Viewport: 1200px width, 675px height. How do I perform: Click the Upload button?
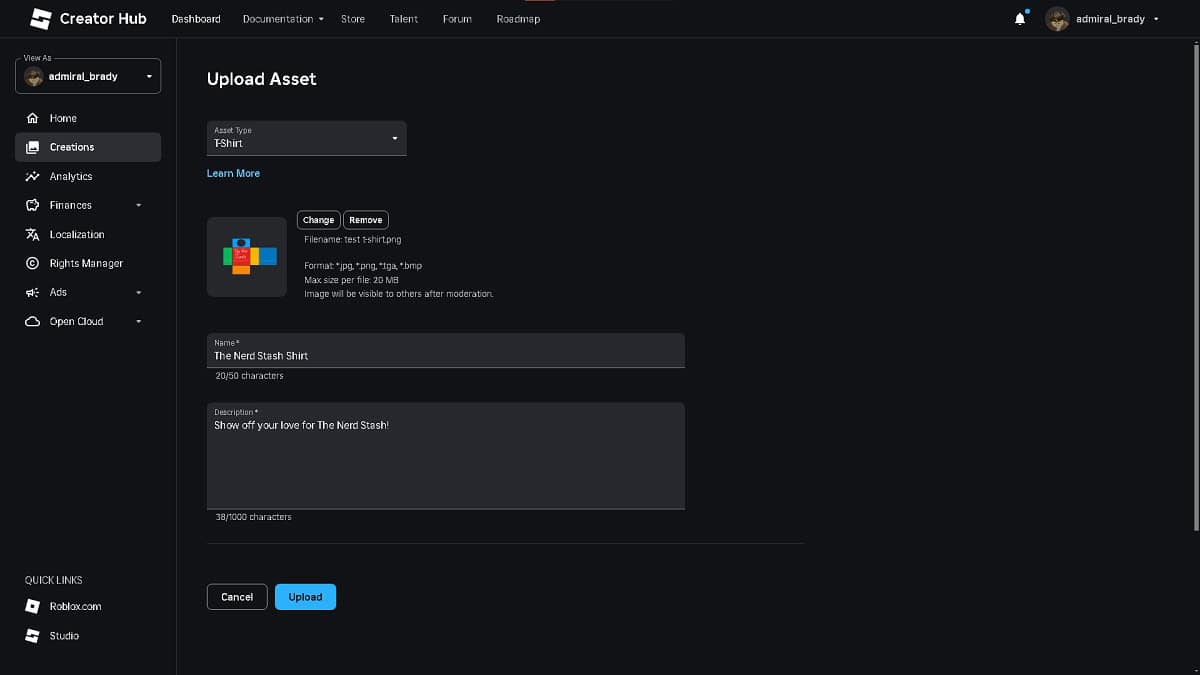click(305, 597)
